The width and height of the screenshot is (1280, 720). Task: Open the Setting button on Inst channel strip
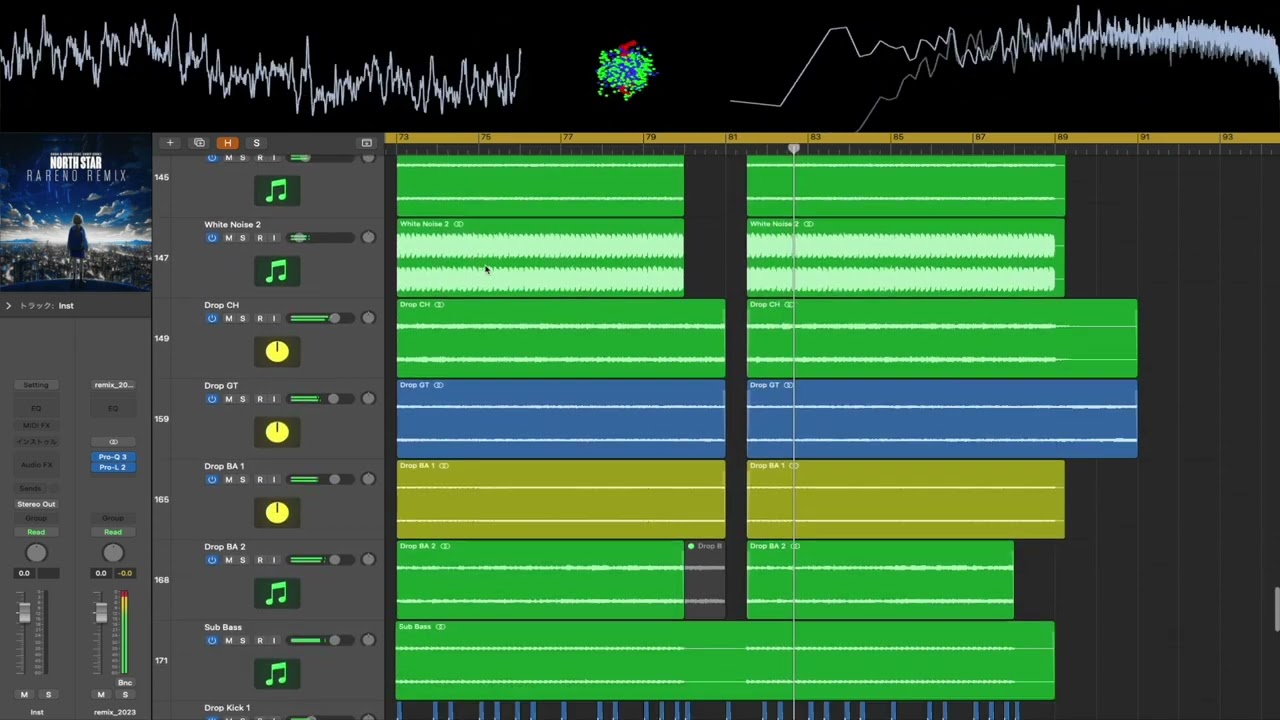[36, 385]
